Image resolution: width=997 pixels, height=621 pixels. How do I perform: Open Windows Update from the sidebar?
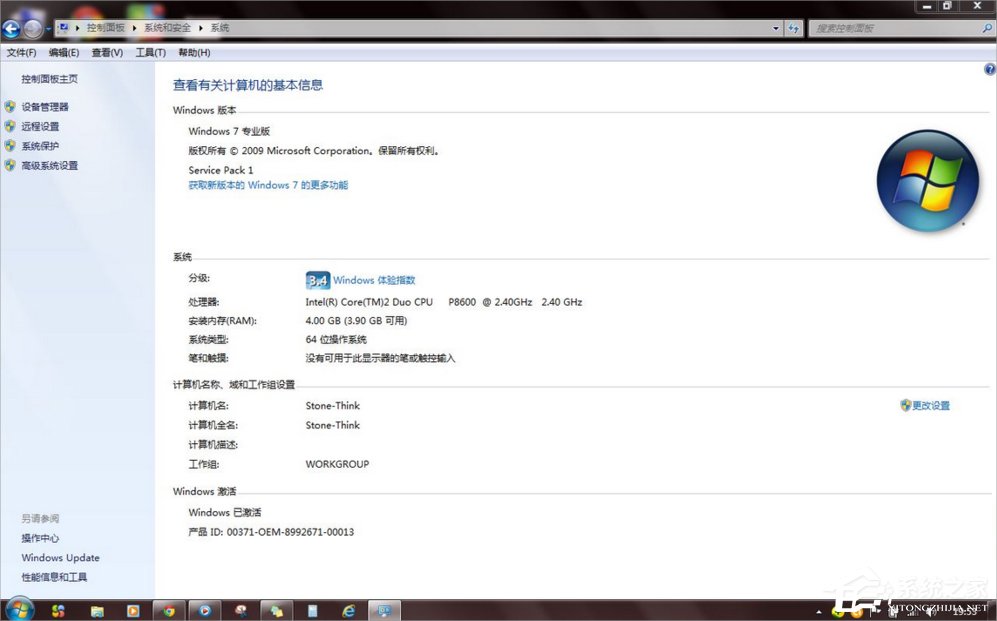click(59, 557)
